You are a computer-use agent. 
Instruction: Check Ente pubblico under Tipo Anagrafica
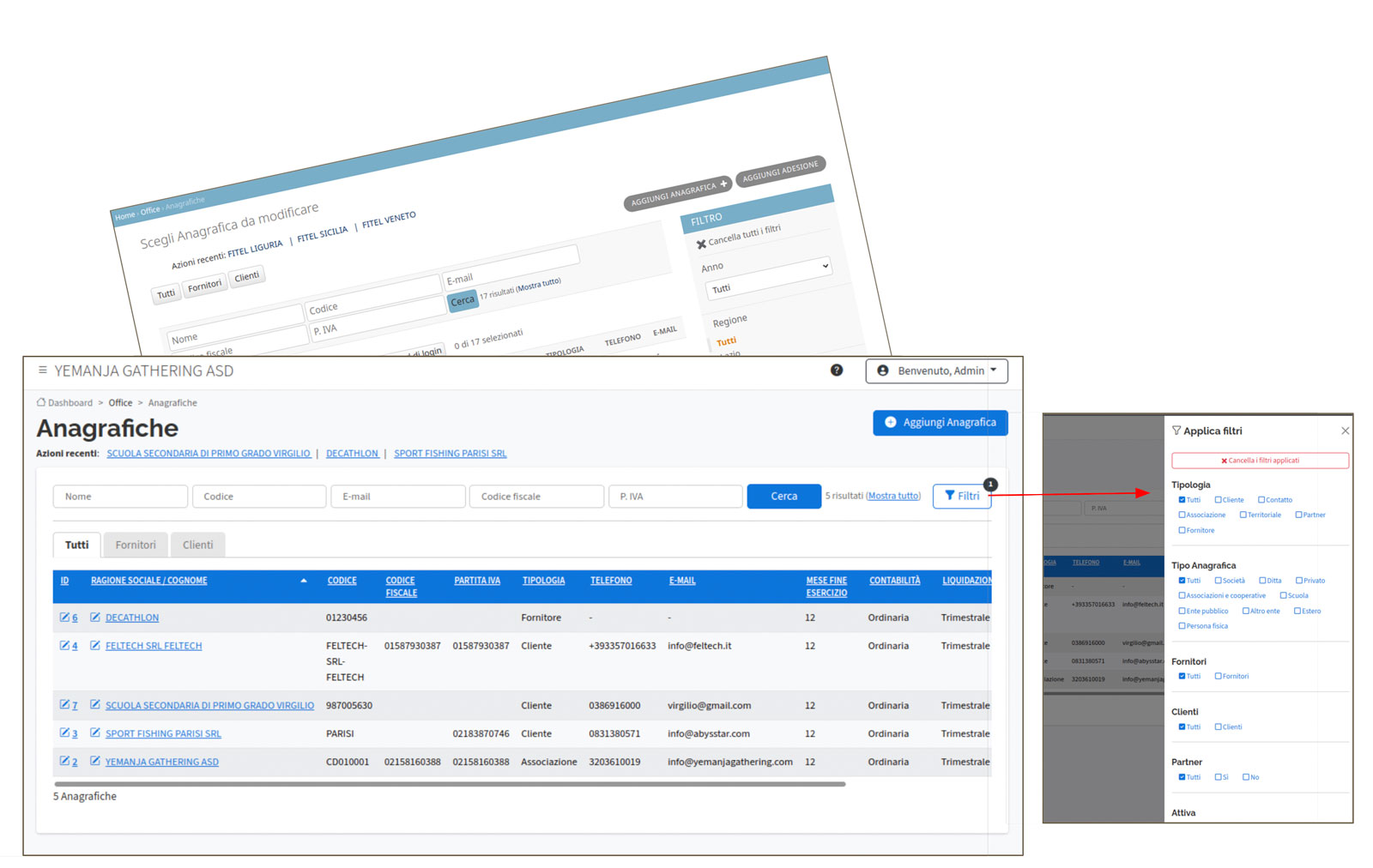(1182, 612)
